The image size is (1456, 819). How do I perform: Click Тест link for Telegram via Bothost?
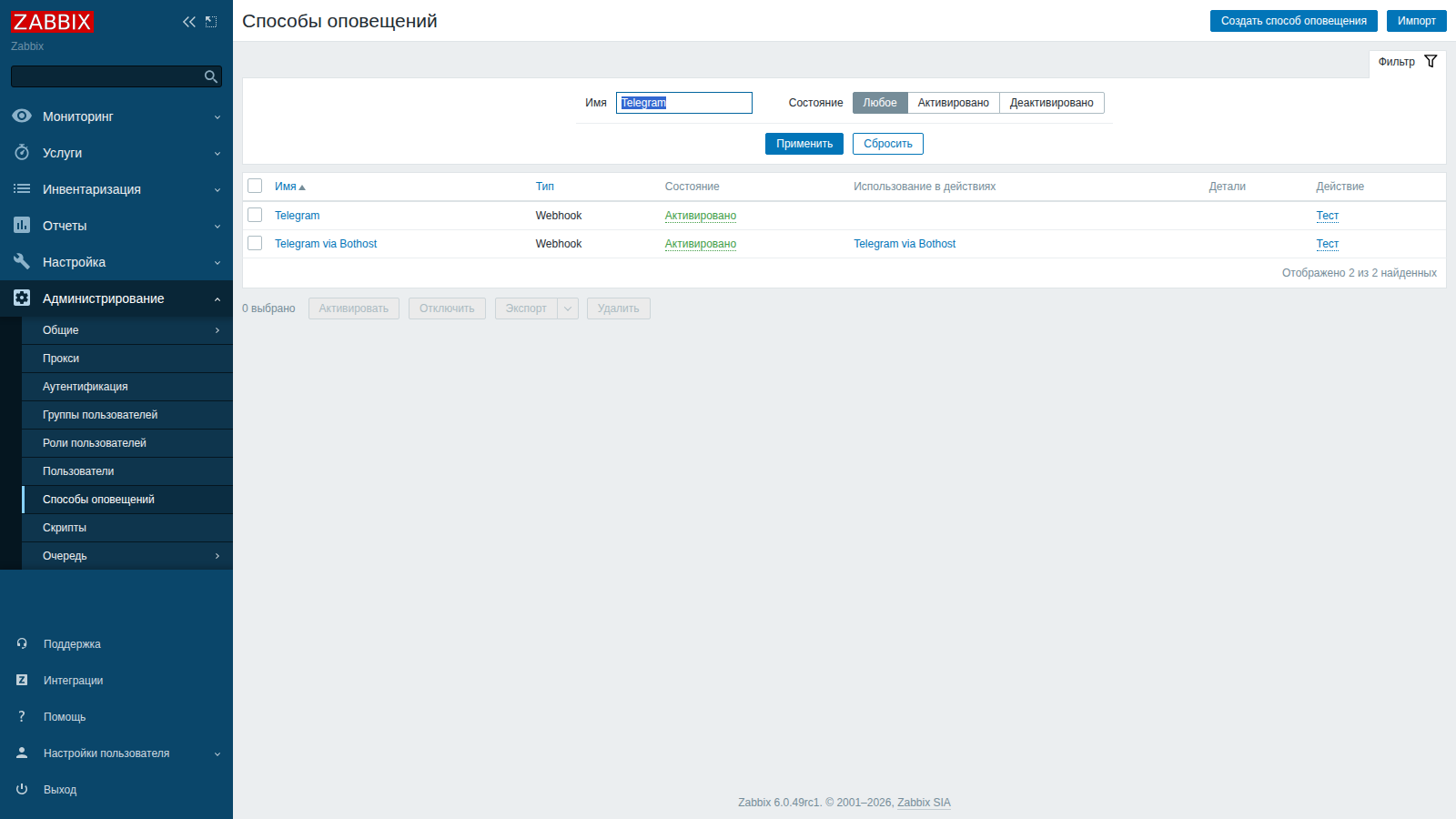(1328, 244)
